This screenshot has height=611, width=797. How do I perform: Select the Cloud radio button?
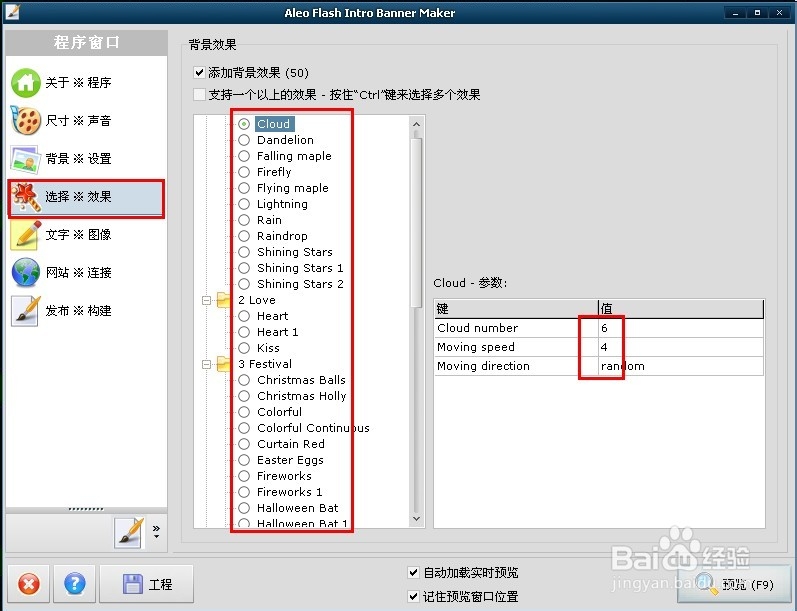pyautogui.click(x=244, y=124)
